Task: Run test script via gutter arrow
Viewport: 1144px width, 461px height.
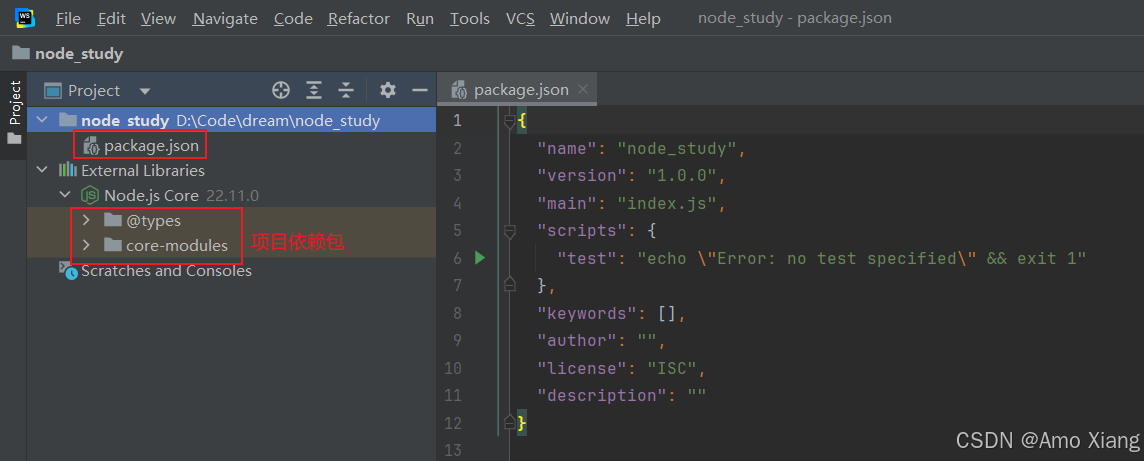Action: click(x=479, y=257)
